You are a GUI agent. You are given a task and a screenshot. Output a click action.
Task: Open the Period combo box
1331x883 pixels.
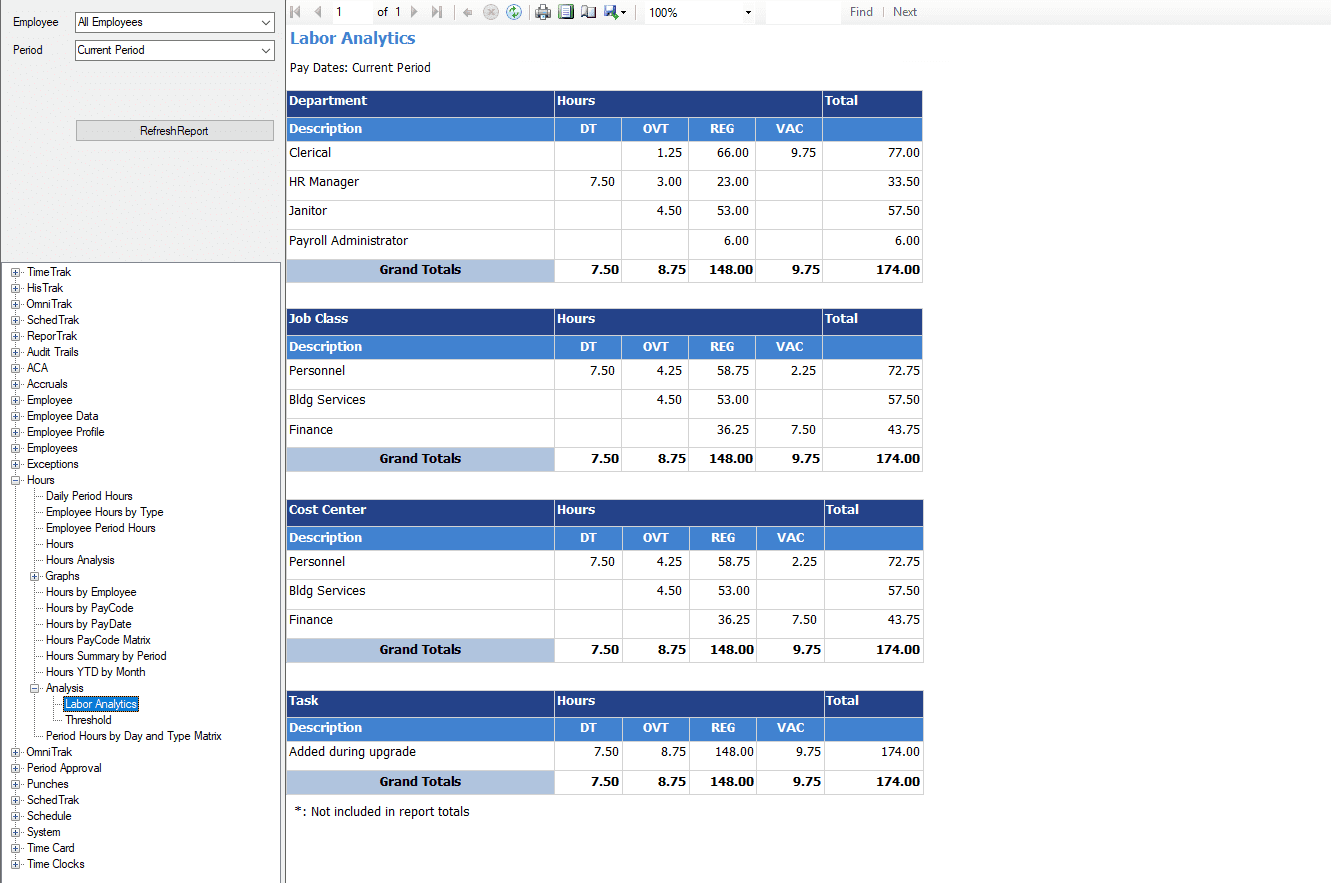click(175, 50)
